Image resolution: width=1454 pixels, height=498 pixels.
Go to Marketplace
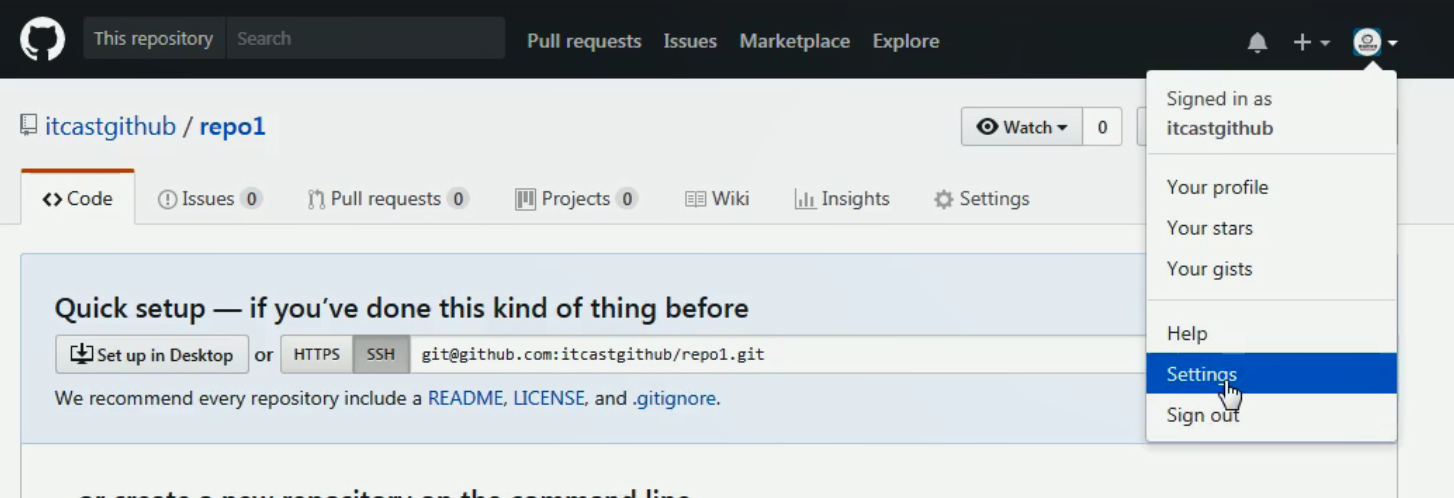coord(794,41)
